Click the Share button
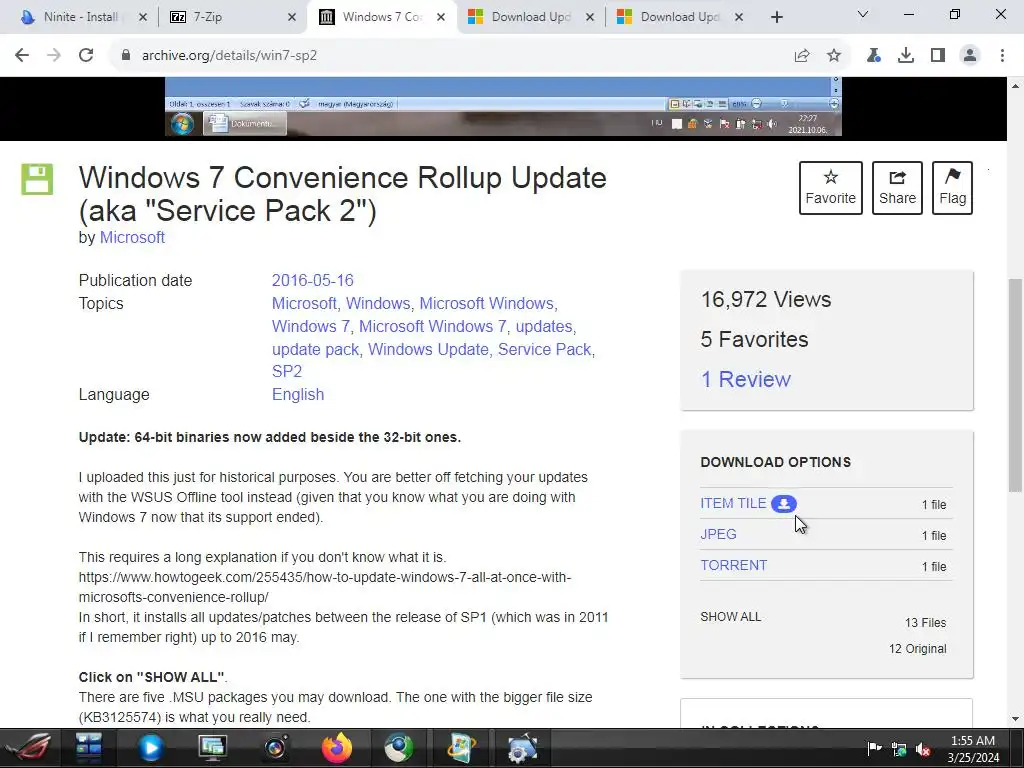1024x768 pixels. [x=897, y=188]
